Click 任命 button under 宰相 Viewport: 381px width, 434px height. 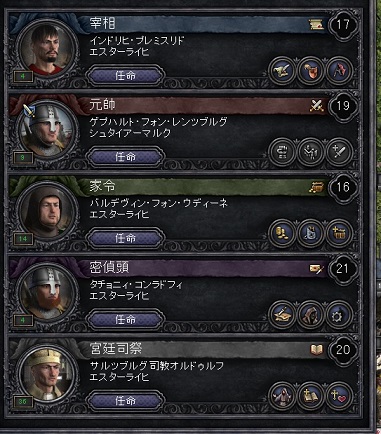125,76
